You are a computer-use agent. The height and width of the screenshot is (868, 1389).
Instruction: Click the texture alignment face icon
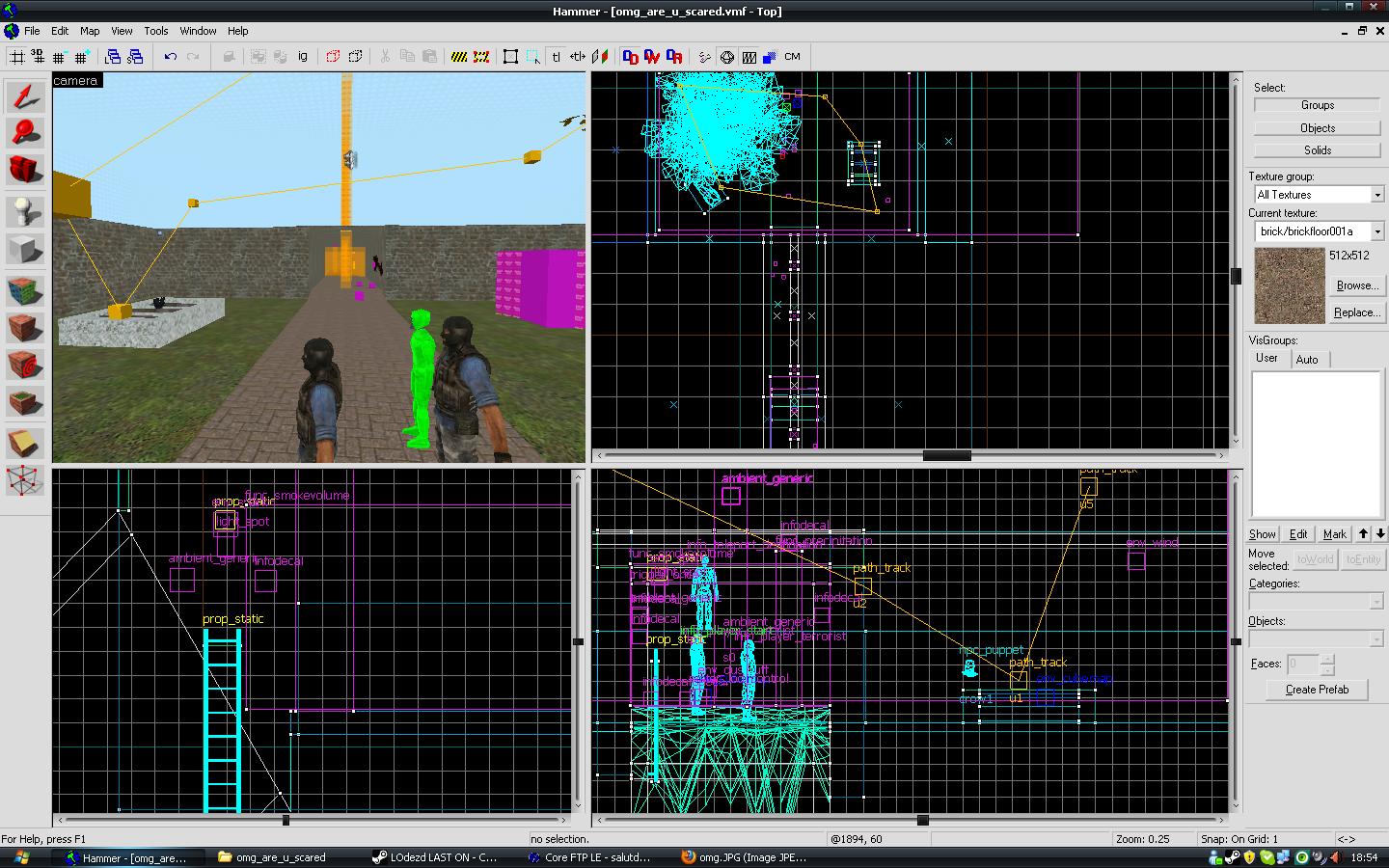[x=600, y=57]
